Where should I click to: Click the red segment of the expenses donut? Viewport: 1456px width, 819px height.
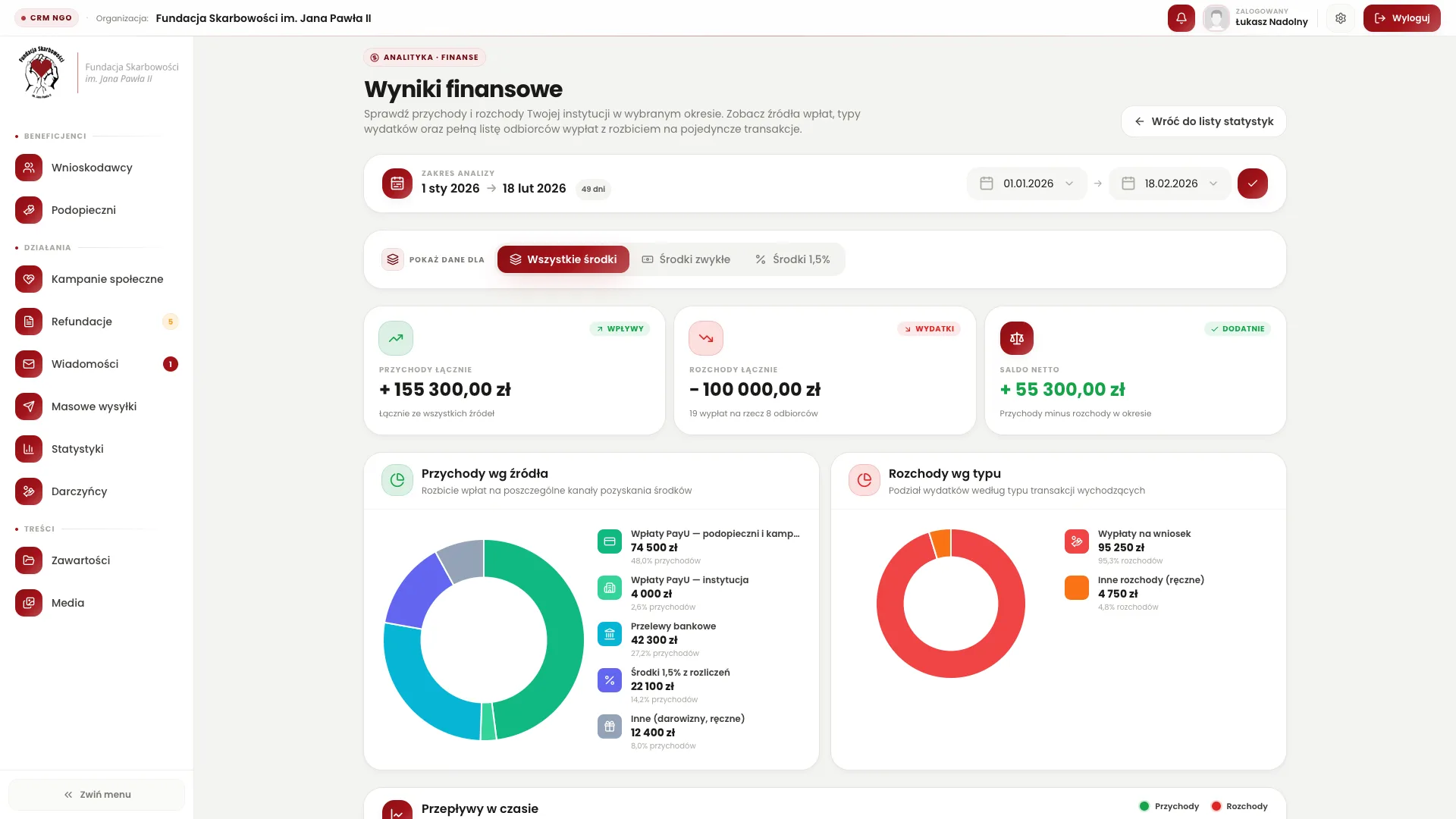coord(951,665)
